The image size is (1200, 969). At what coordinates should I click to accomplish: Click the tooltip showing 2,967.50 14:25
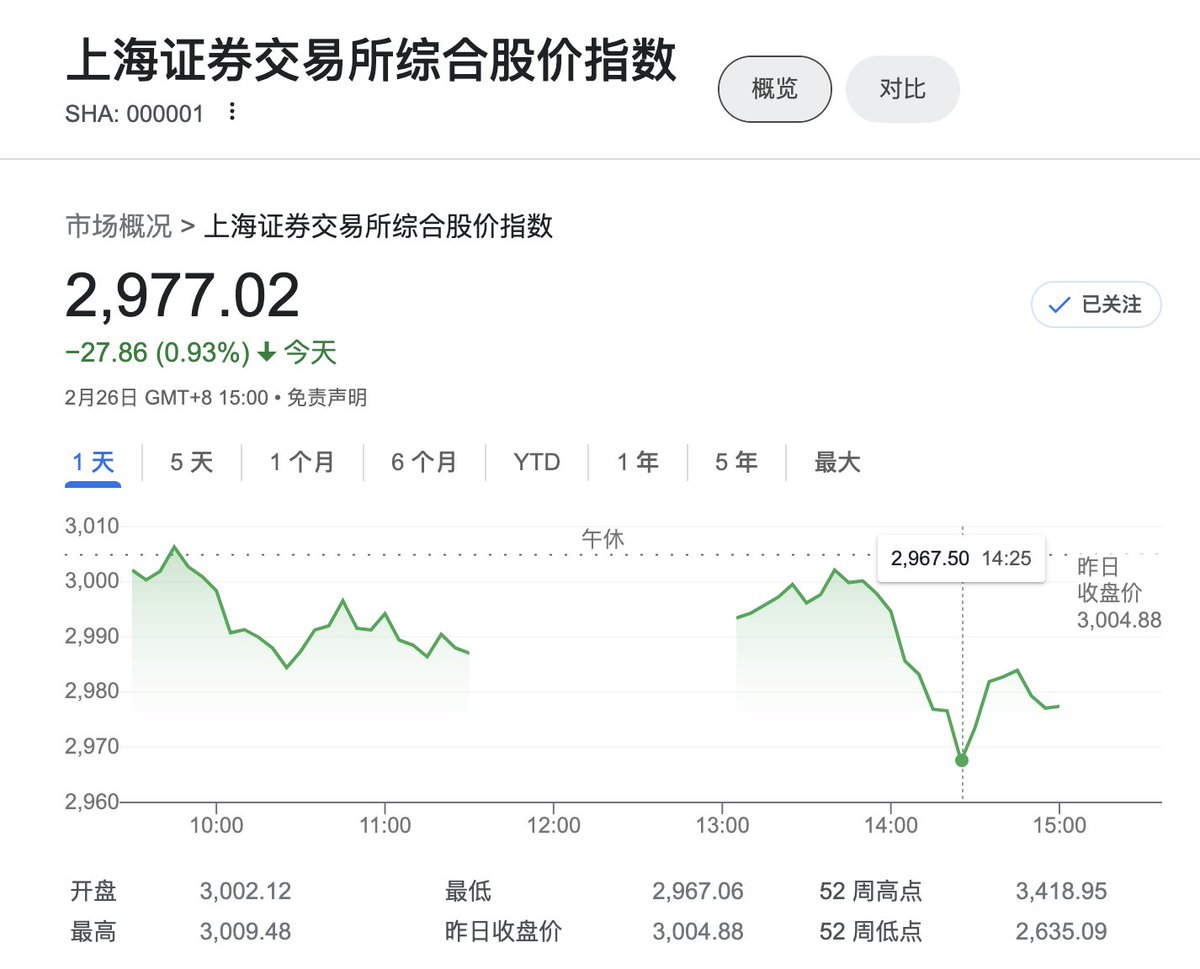coord(961,558)
